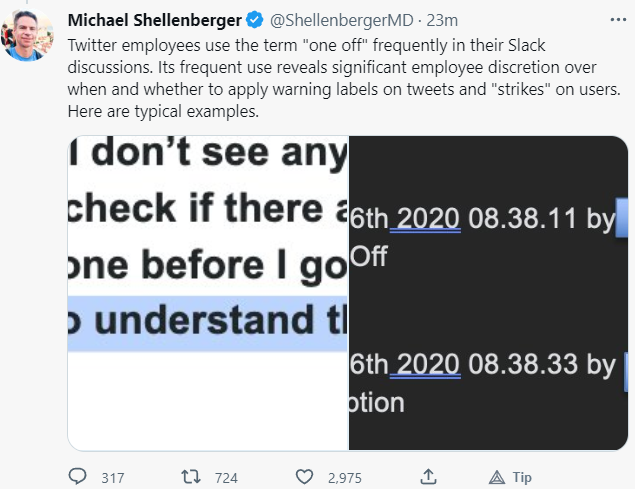Open the Michael Shellenberger display name link
This screenshot has height=489, width=635.
point(155,20)
